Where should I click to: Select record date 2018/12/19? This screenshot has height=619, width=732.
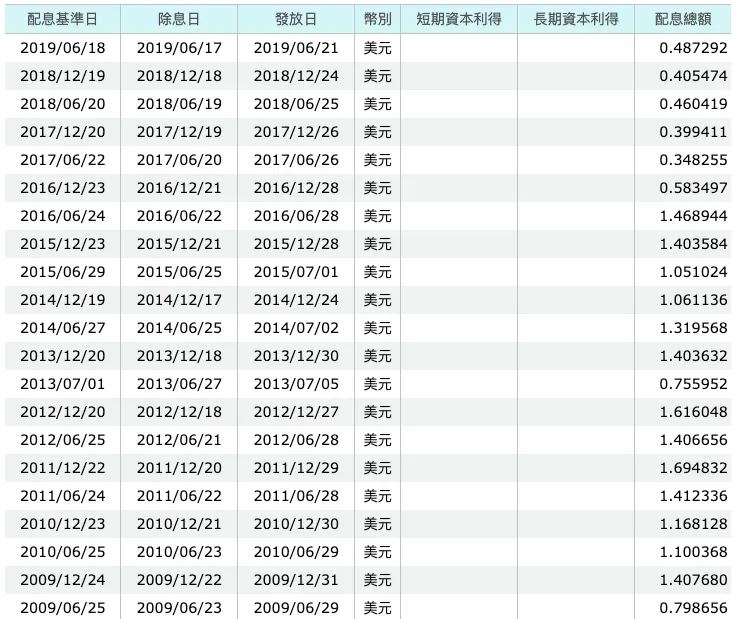(x=63, y=76)
